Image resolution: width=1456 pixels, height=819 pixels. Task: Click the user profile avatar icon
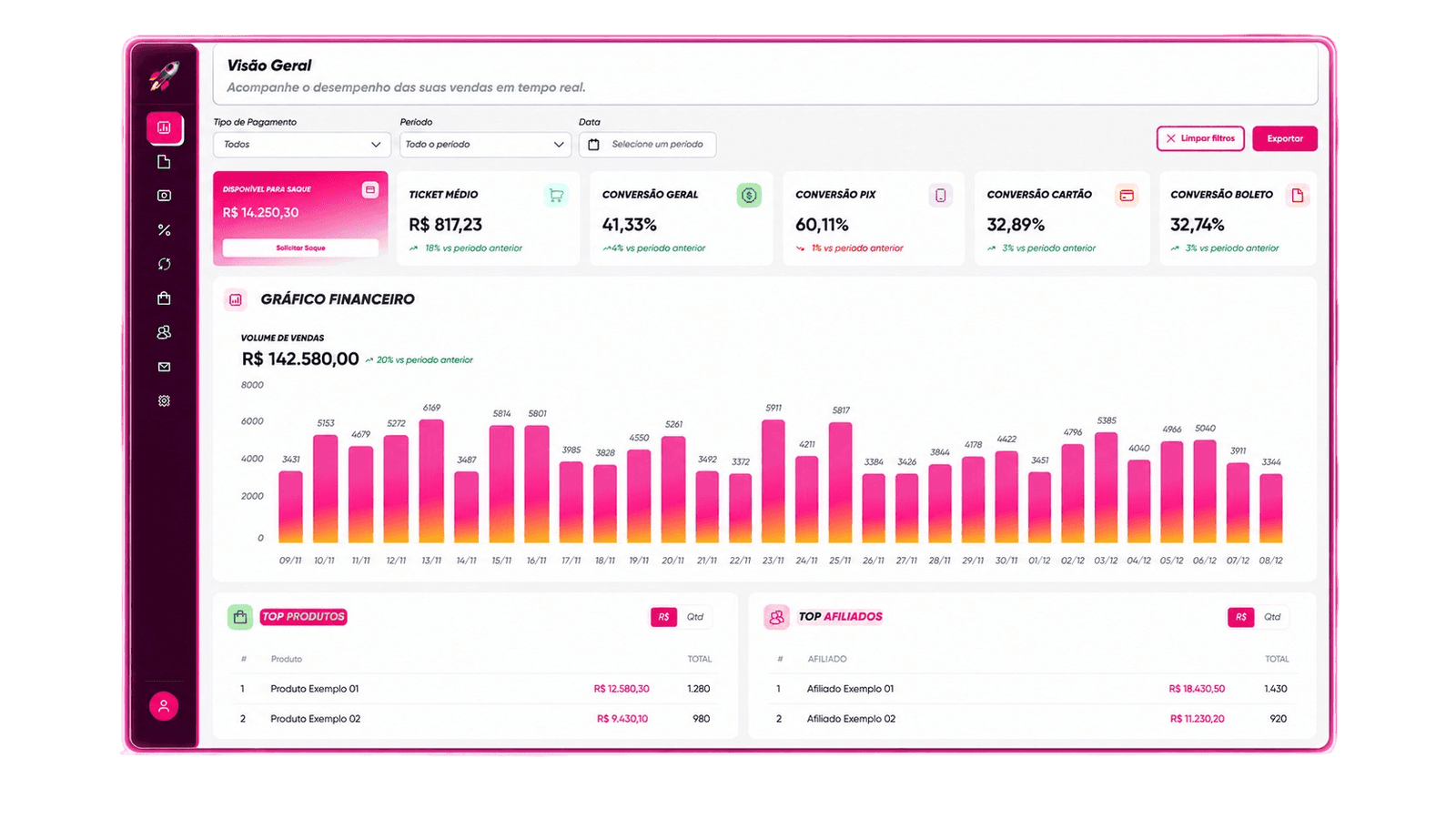coord(164,706)
